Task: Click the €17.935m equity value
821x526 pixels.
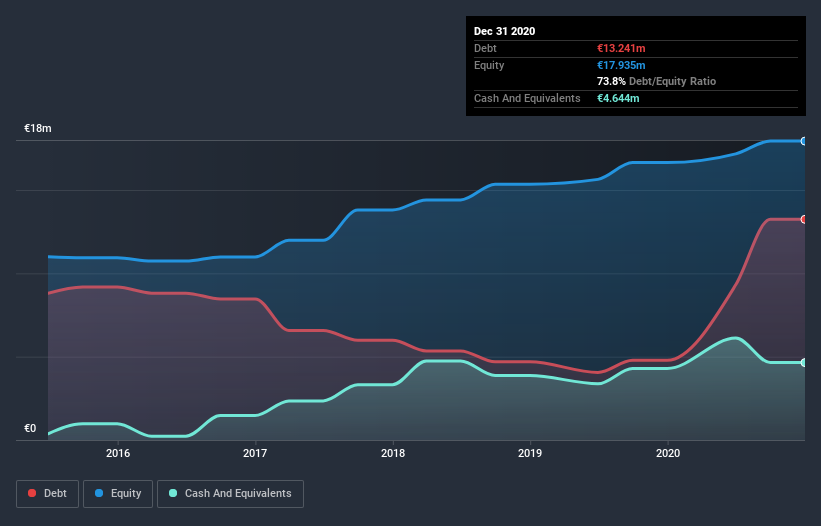Action: pos(621,65)
